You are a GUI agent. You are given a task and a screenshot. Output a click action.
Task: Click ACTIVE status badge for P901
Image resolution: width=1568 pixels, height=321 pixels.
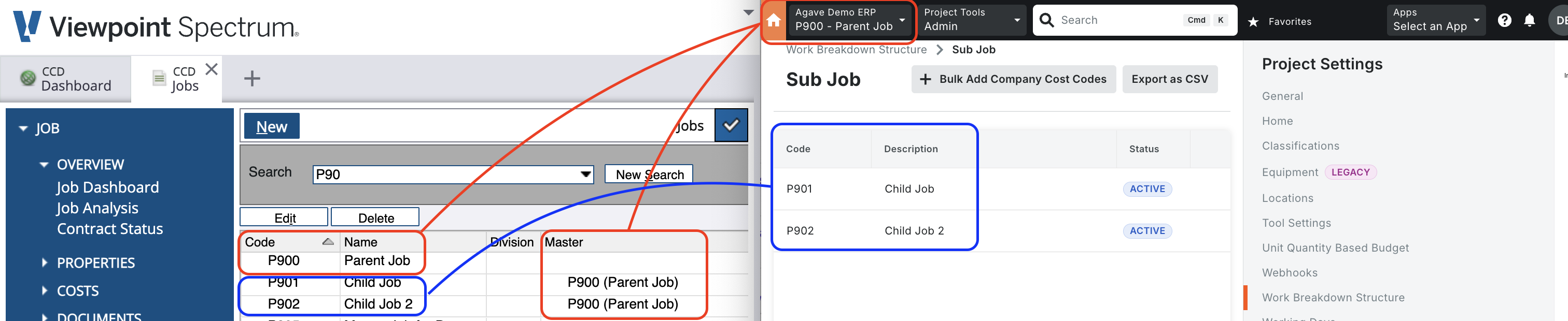tap(1147, 189)
